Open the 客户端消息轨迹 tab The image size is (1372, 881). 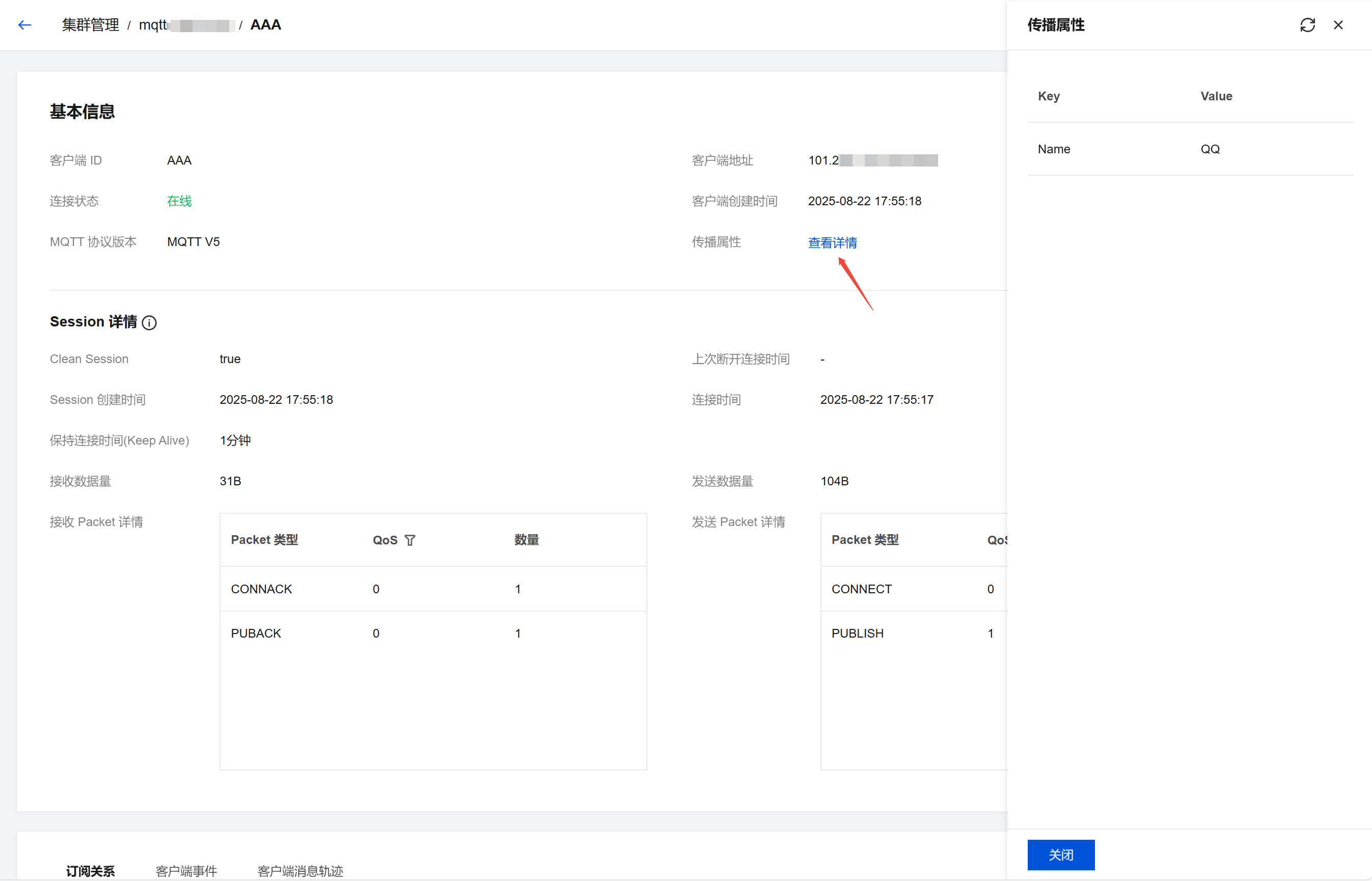pos(300,871)
